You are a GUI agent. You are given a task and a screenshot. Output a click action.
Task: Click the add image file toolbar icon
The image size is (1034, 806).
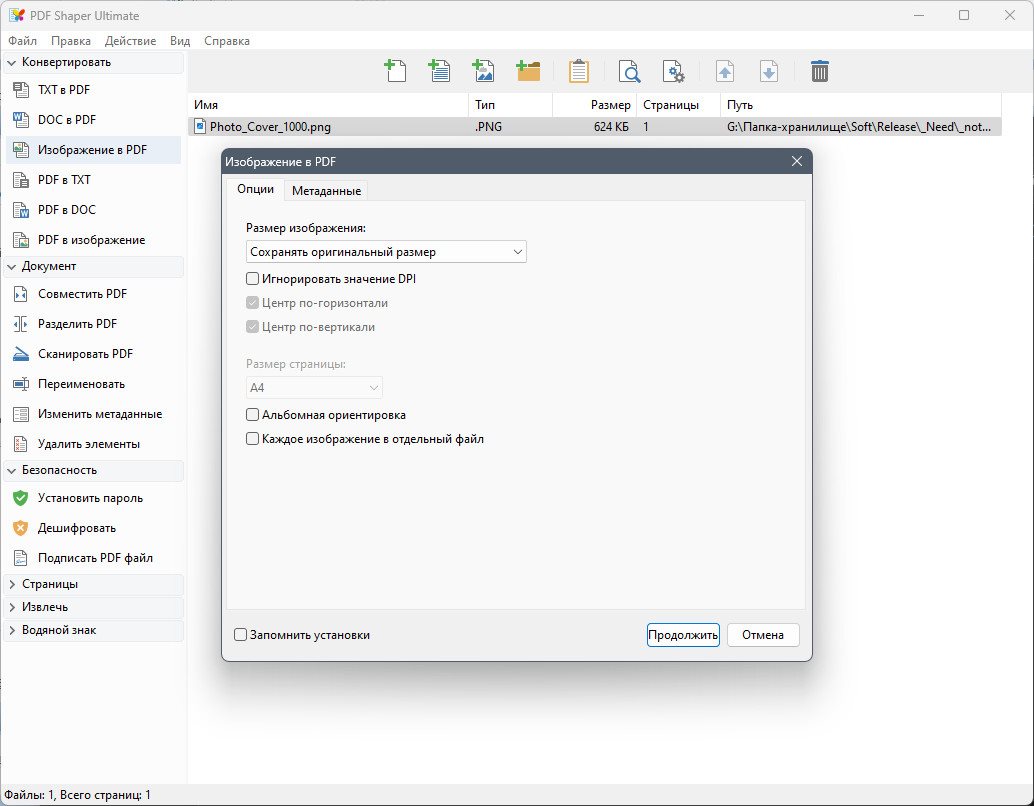(483, 71)
